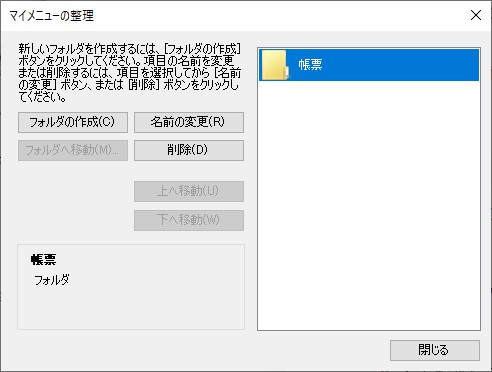This screenshot has width=492, height=372.
Task: Click the フォルダの作成(C) button
Action: (x=73, y=122)
